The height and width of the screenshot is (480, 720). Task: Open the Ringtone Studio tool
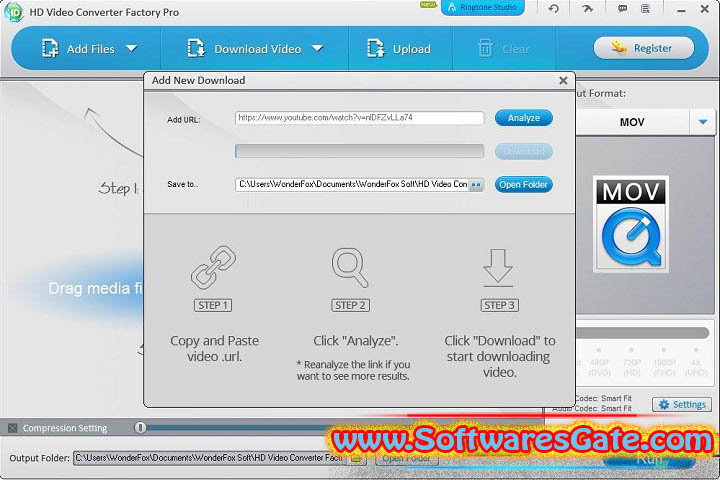[x=482, y=8]
